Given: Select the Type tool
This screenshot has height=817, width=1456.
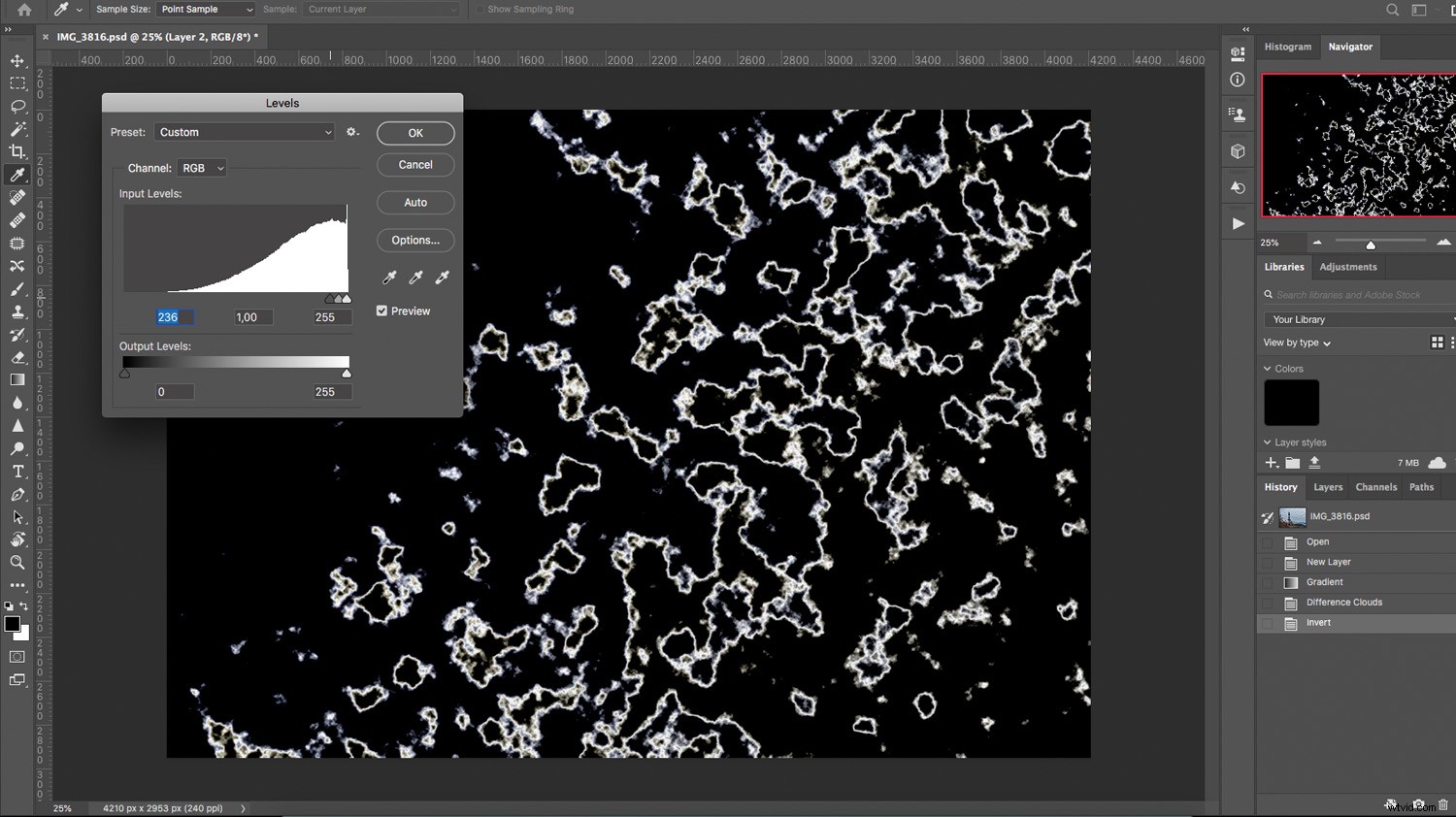Looking at the screenshot, I should coord(17,473).
